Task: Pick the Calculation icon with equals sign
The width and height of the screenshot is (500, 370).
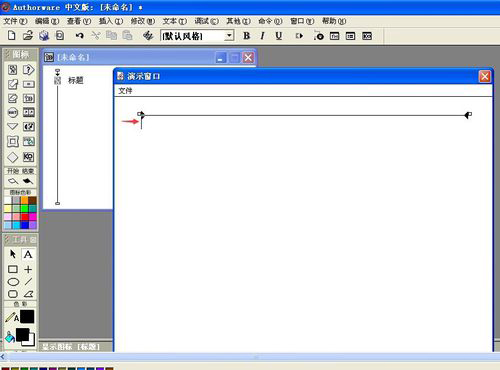Action: point(29,84)
